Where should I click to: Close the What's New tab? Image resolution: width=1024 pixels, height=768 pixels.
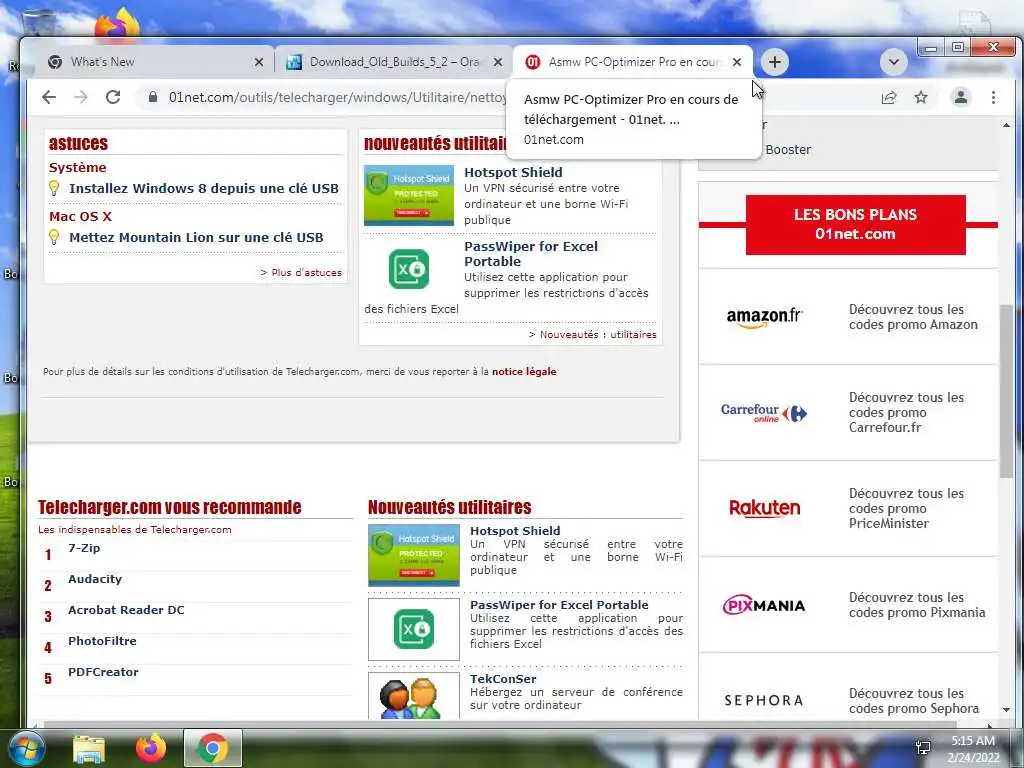(x=259, y=62)
